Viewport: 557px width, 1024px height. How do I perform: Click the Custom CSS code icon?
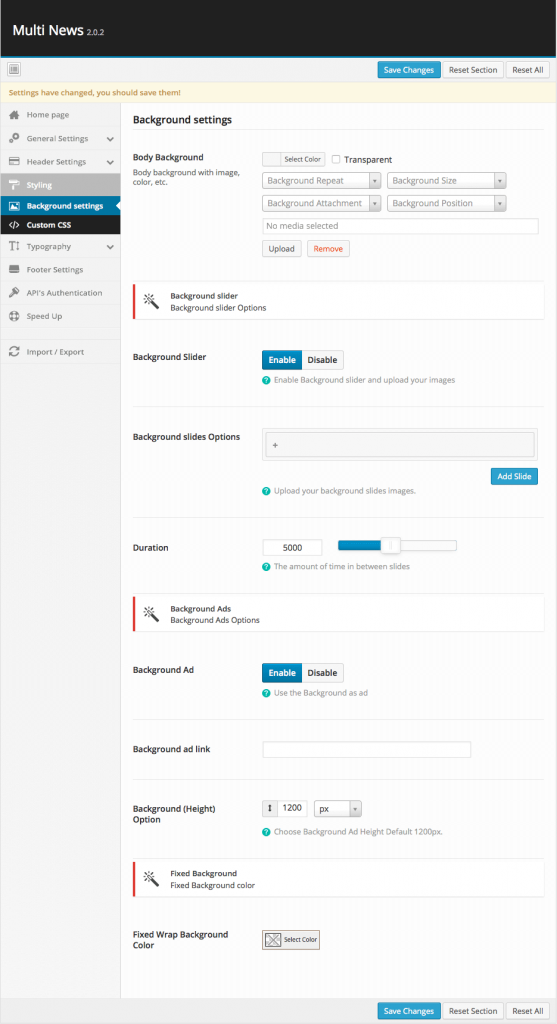click(x=14, y=225)
